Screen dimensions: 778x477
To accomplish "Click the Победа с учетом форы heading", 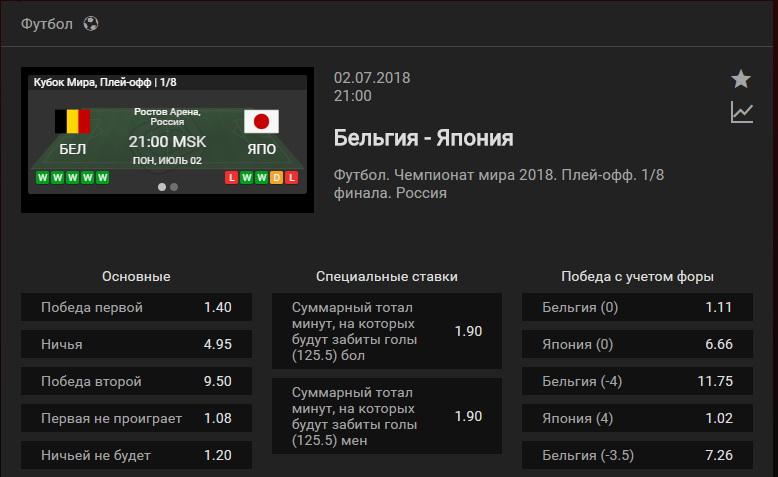I will click(638, 276).
